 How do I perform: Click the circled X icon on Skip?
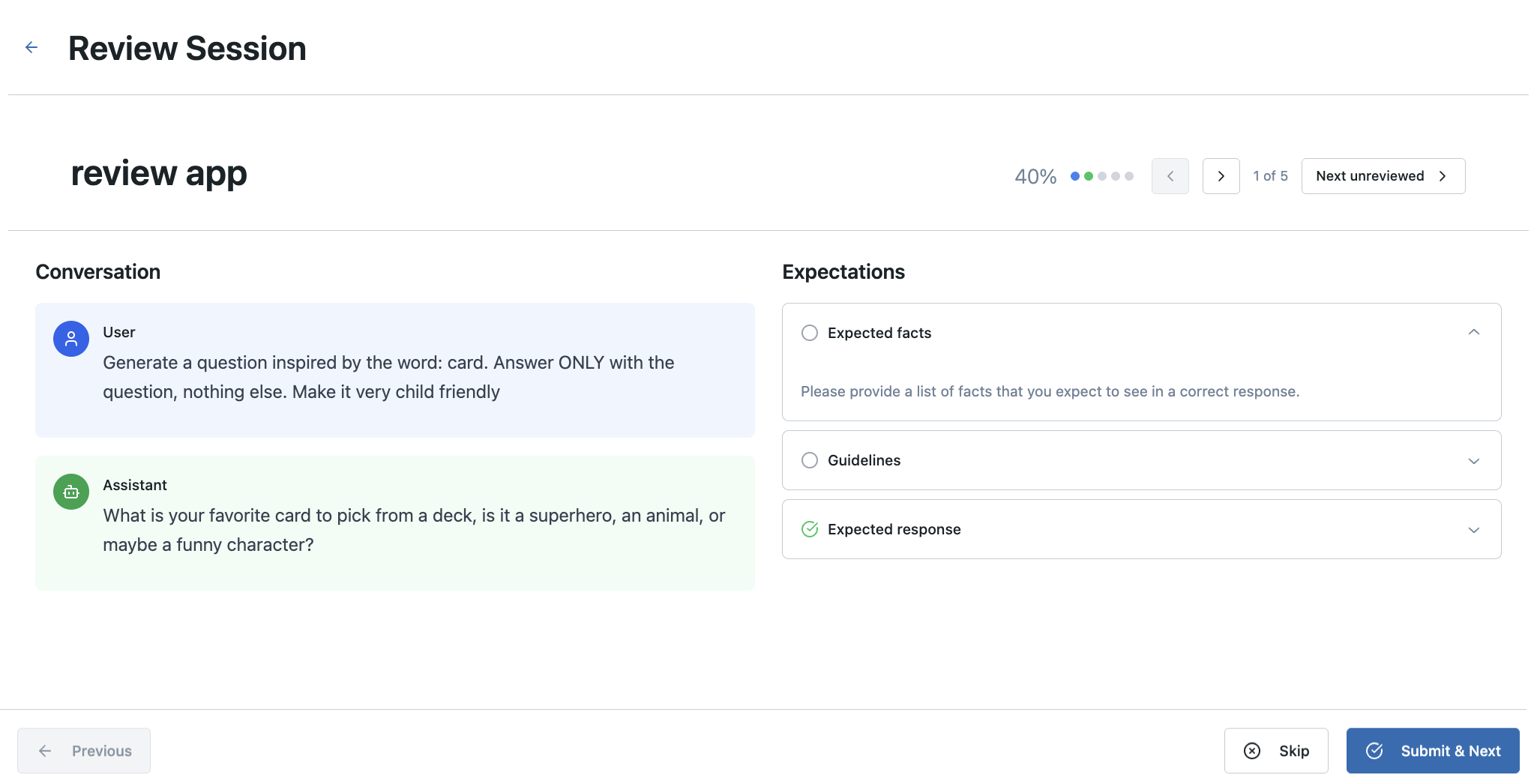pyautogui.click(x=1252, y=751)
